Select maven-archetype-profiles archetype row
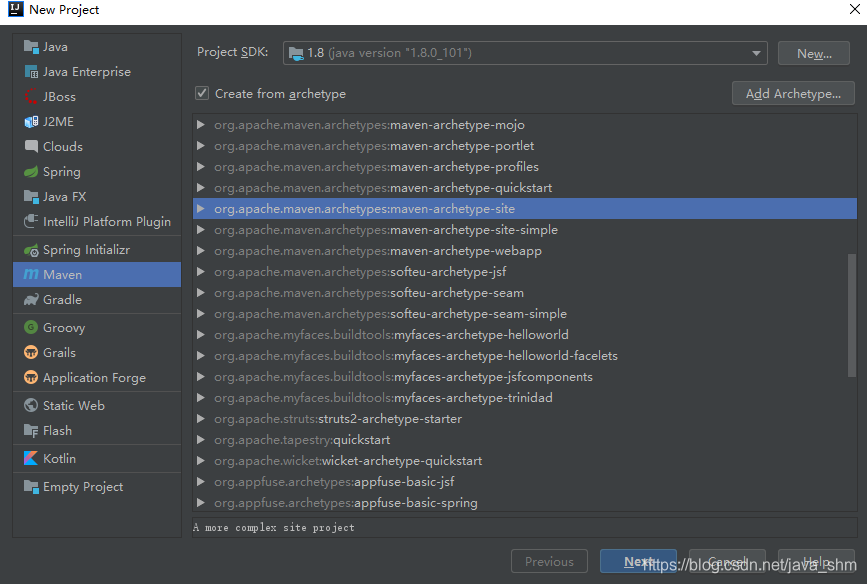Viewport: 867px width, 584px height. pos(525,167)
